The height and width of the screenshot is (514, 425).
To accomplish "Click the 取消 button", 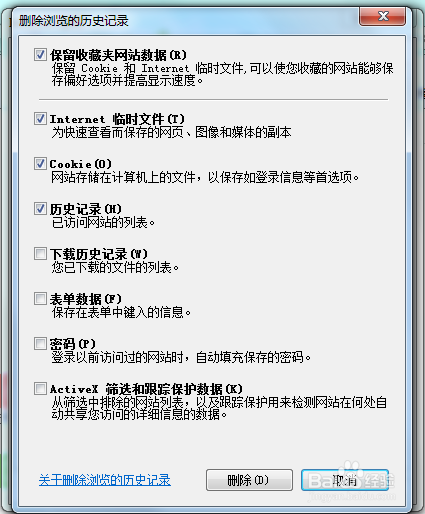I will (x=345, y=480).
